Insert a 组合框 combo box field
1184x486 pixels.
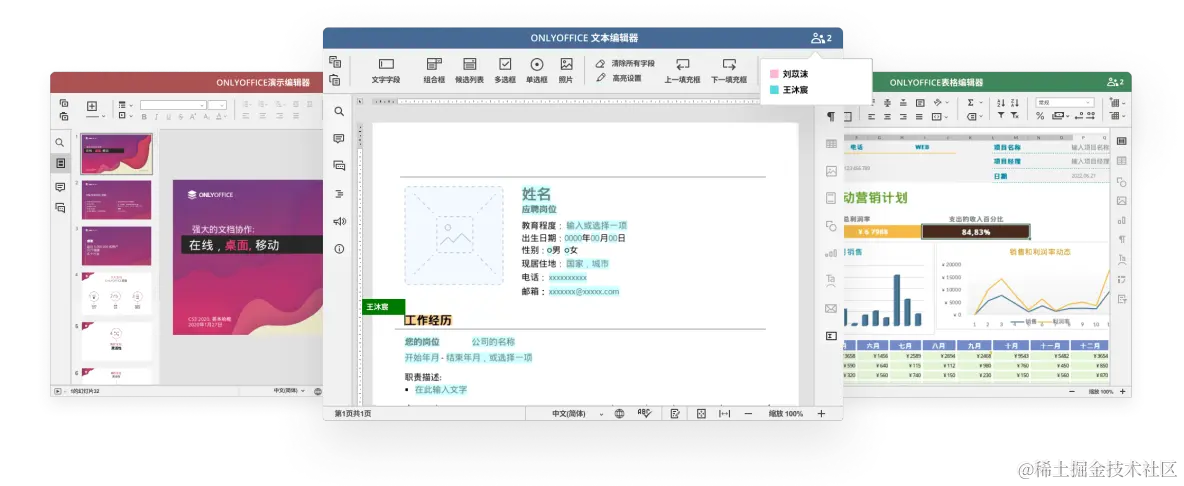click(x=433, y=70)
